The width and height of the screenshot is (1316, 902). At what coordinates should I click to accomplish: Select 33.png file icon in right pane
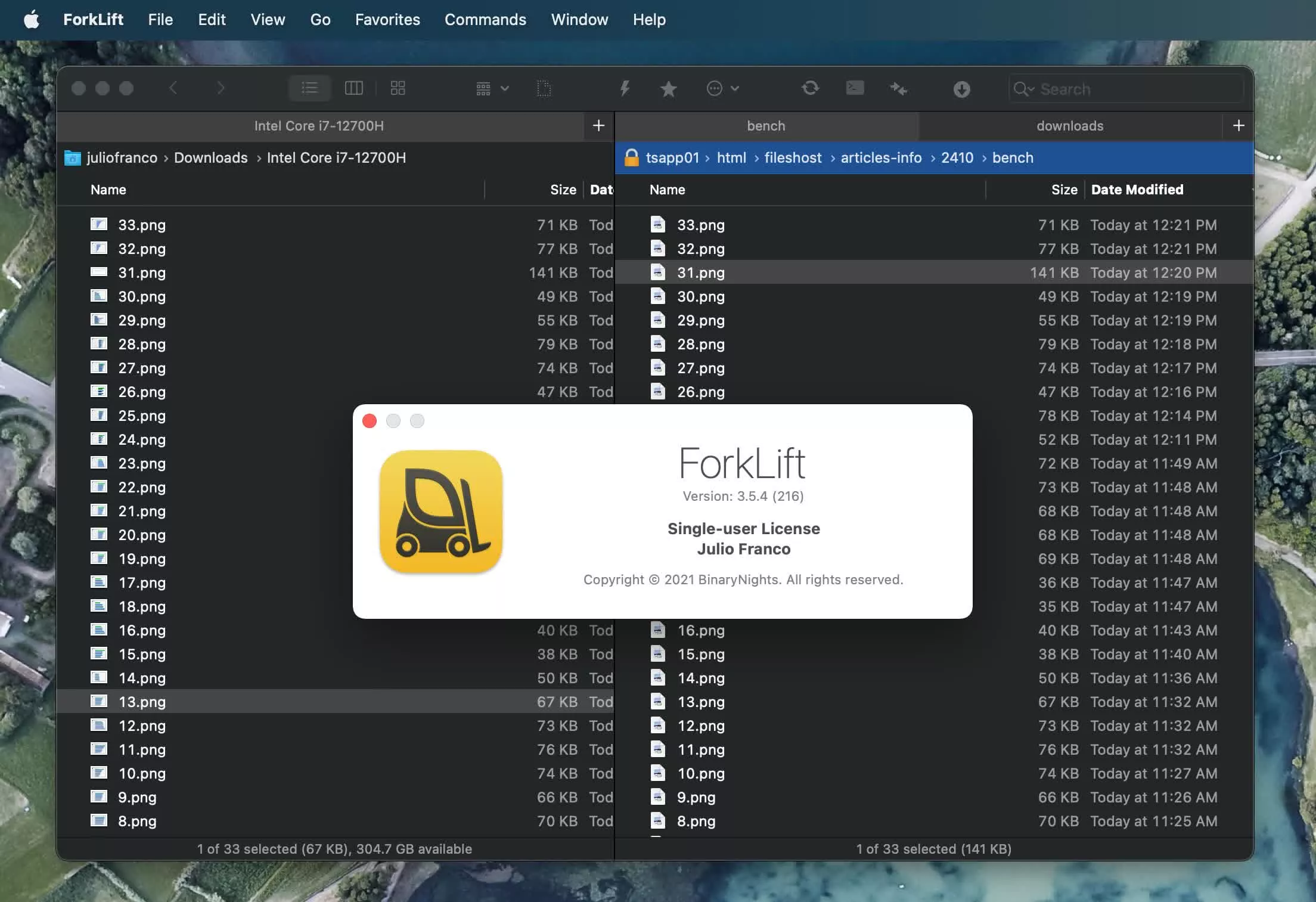657,225
